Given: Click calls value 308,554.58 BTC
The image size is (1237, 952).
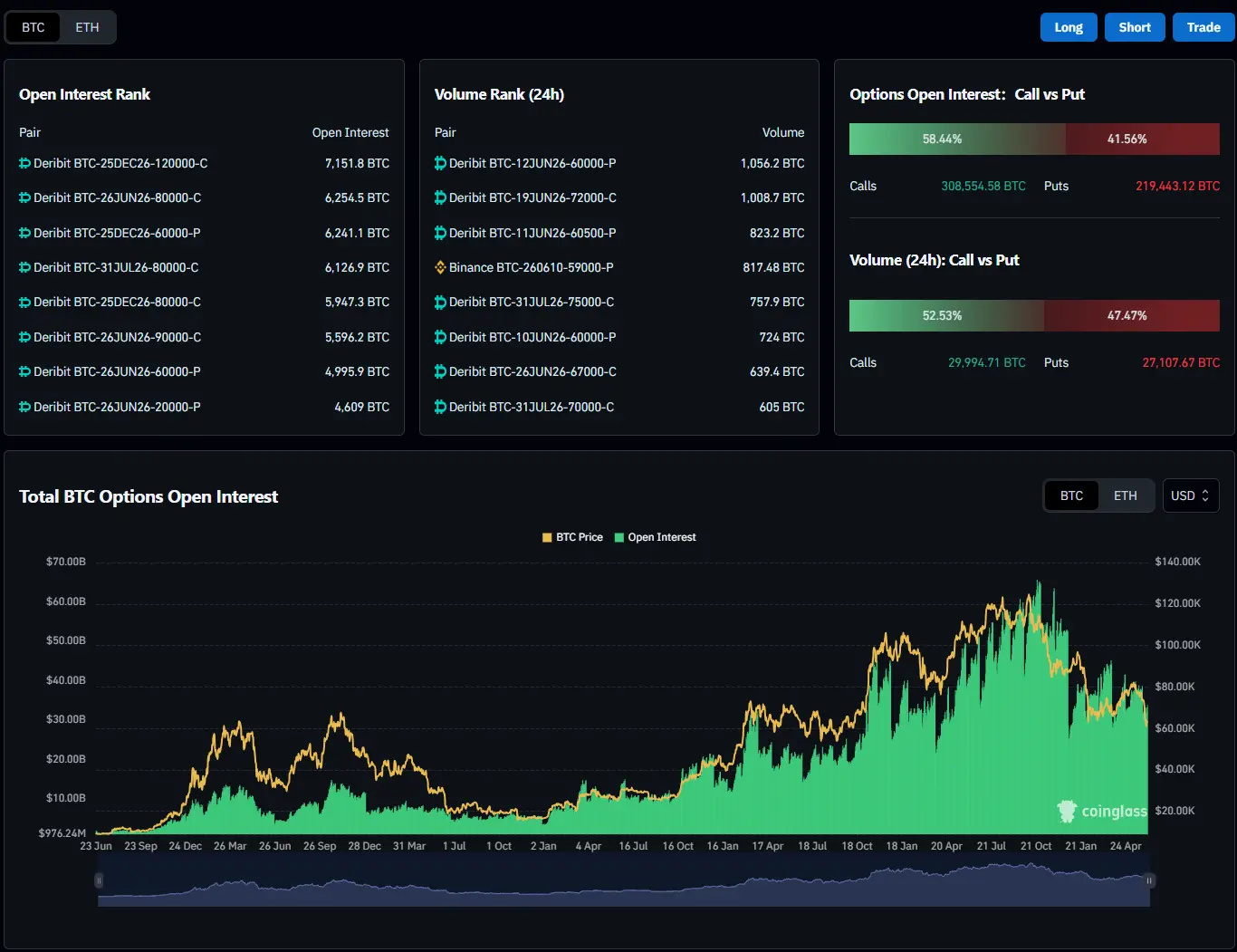Looking at the screenshot, I should pos(983,187).
